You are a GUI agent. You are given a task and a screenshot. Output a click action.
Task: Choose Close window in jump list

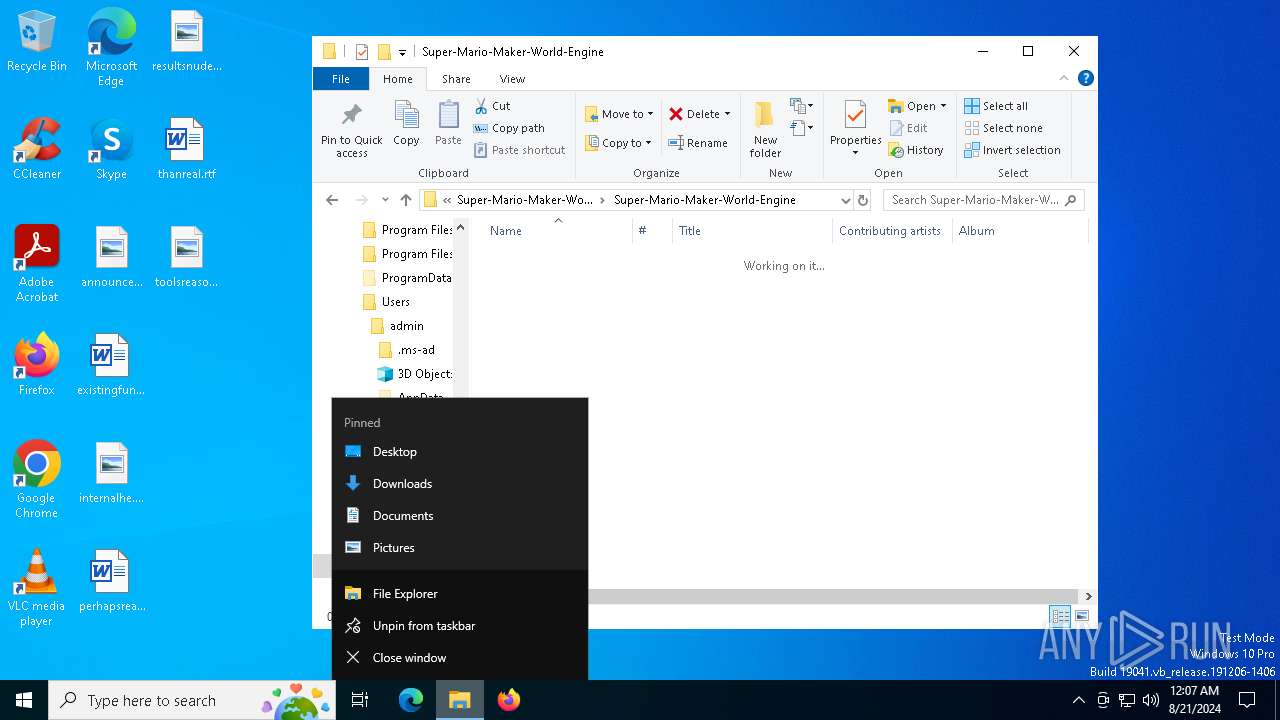[460, 658]
